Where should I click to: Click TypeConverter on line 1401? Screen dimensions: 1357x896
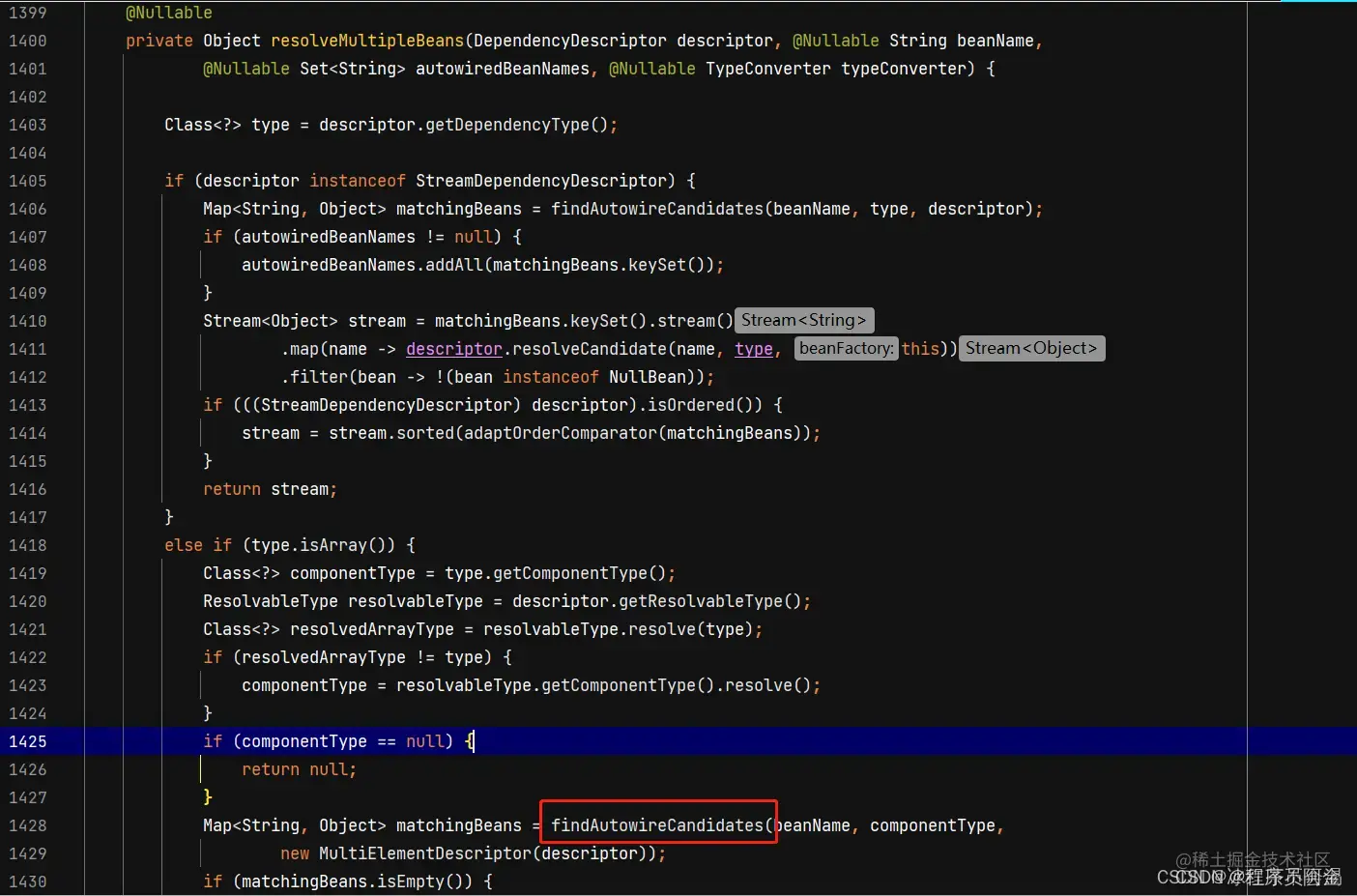pos(768,69)
